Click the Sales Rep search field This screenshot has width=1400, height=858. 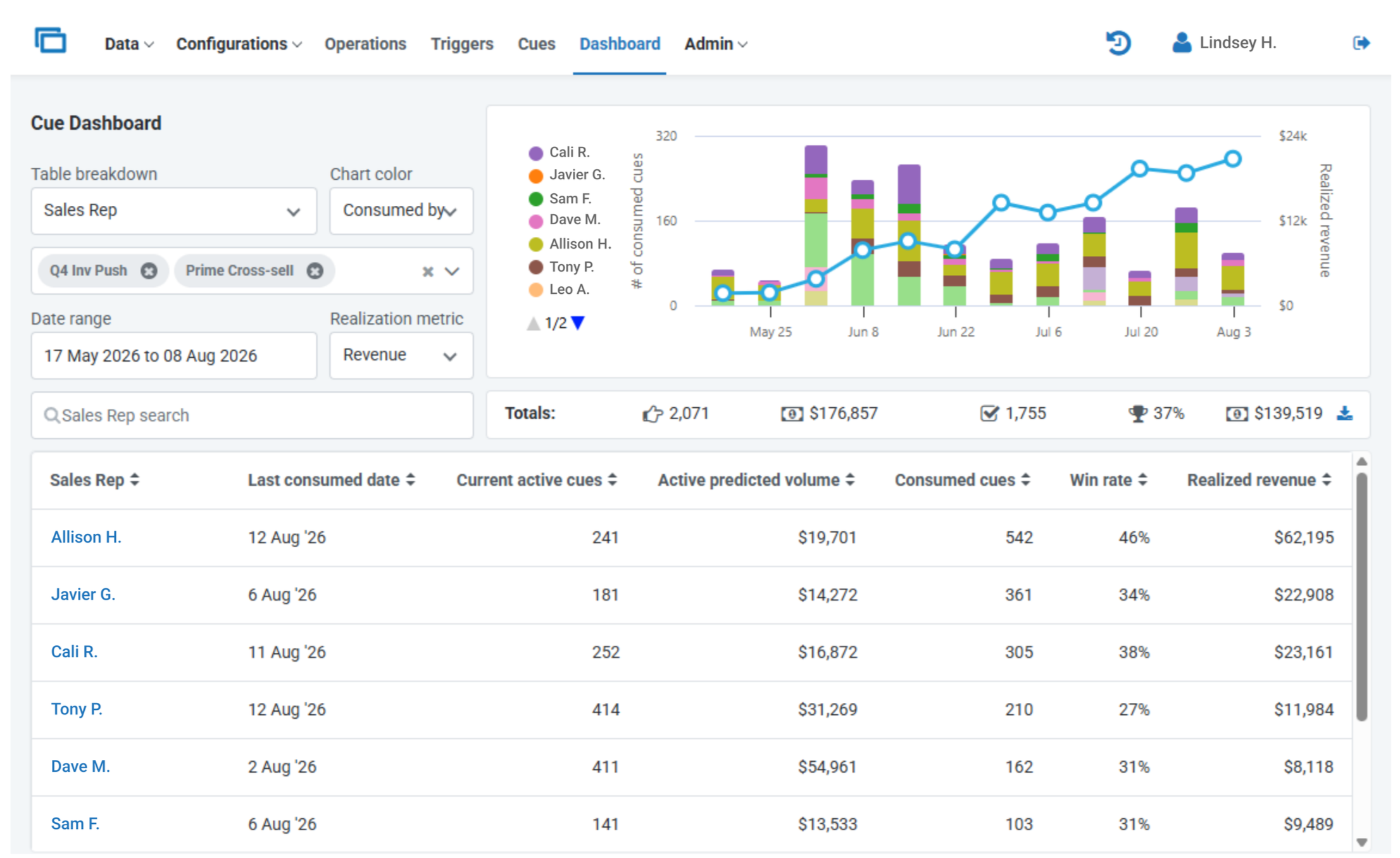tap(252, 415)
